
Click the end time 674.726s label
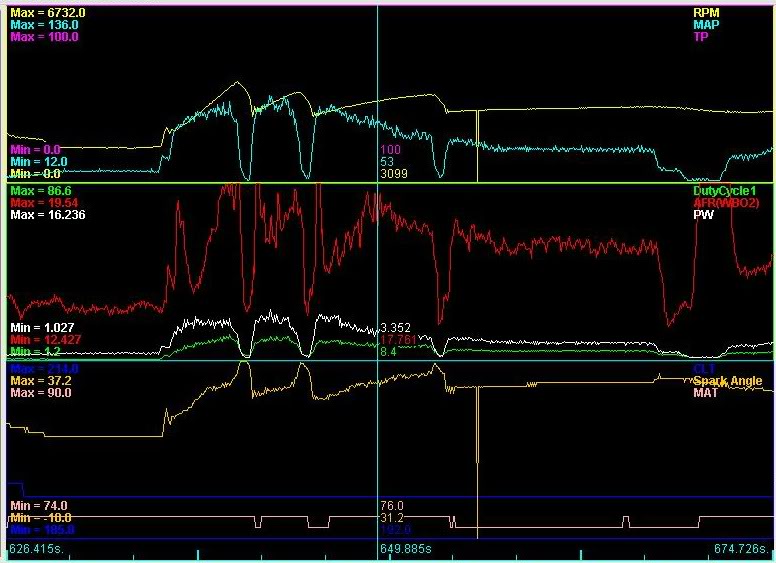click(742, 549)
